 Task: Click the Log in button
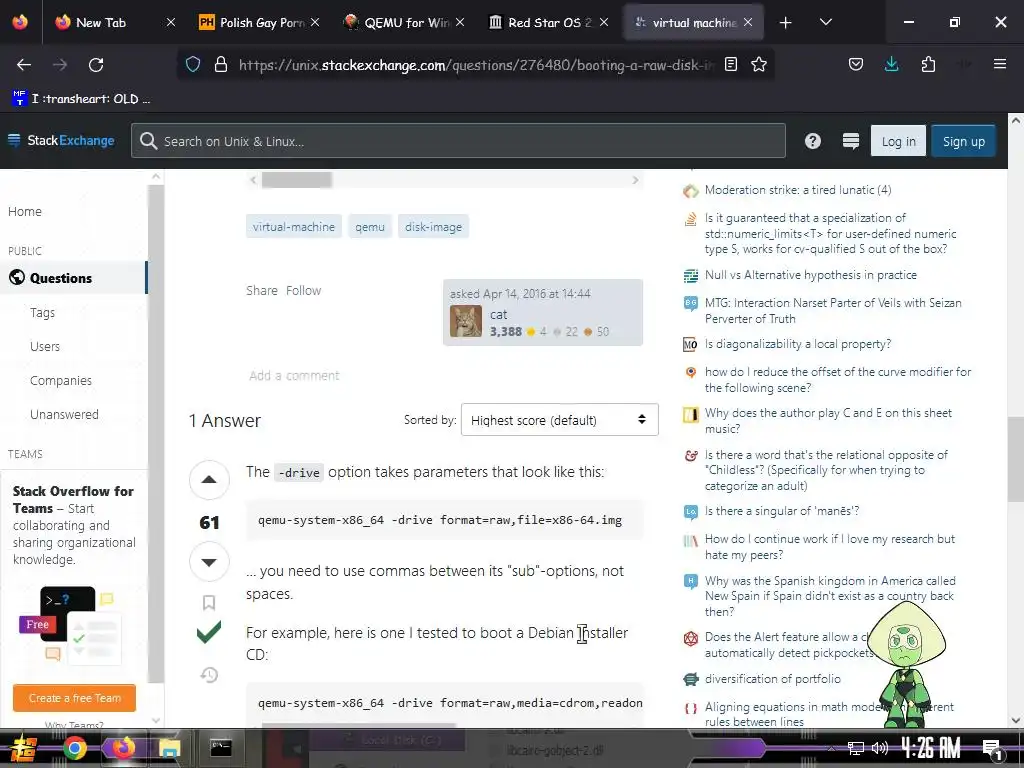[898, 141]
